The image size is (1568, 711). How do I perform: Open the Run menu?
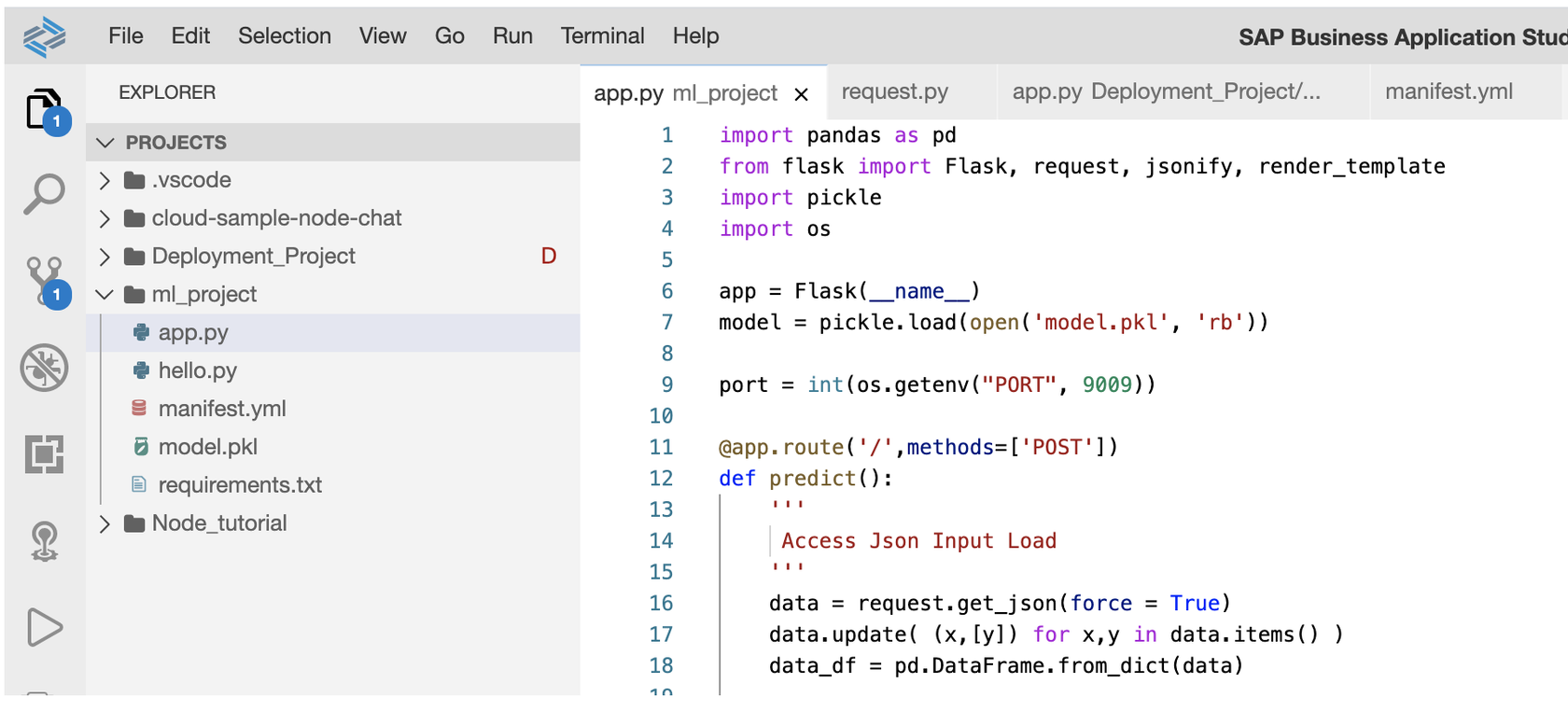512,36
